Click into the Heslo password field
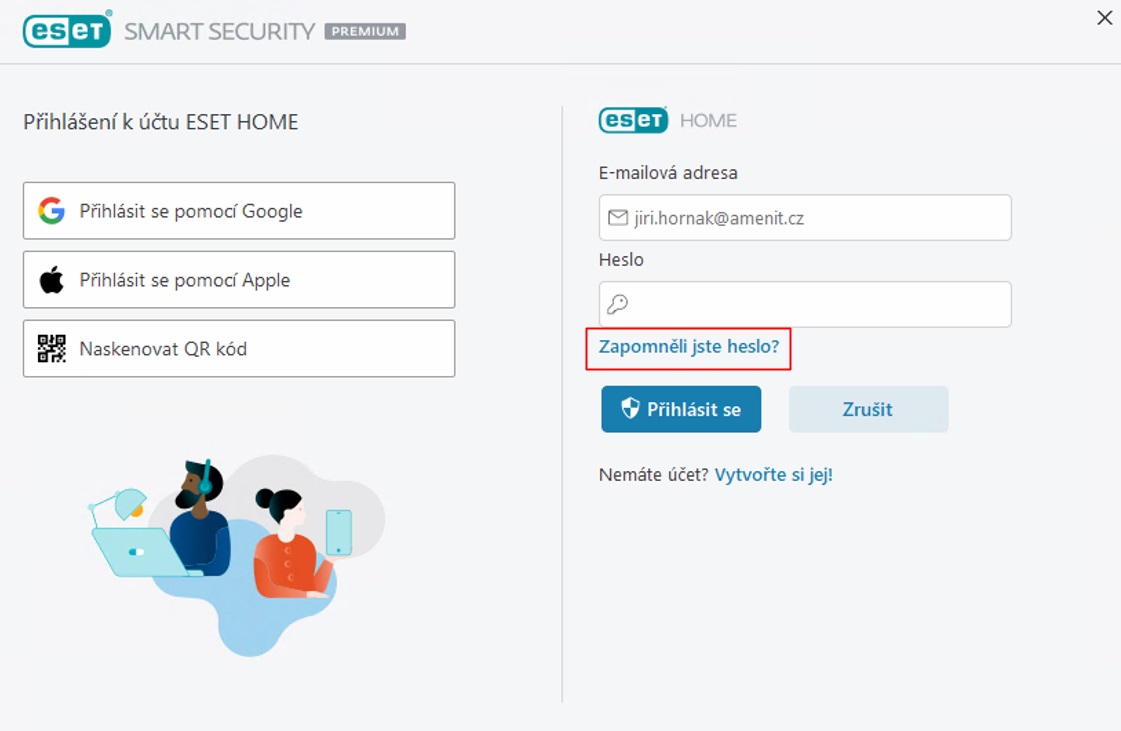The image size is (1121, 731). pos(805,304)
